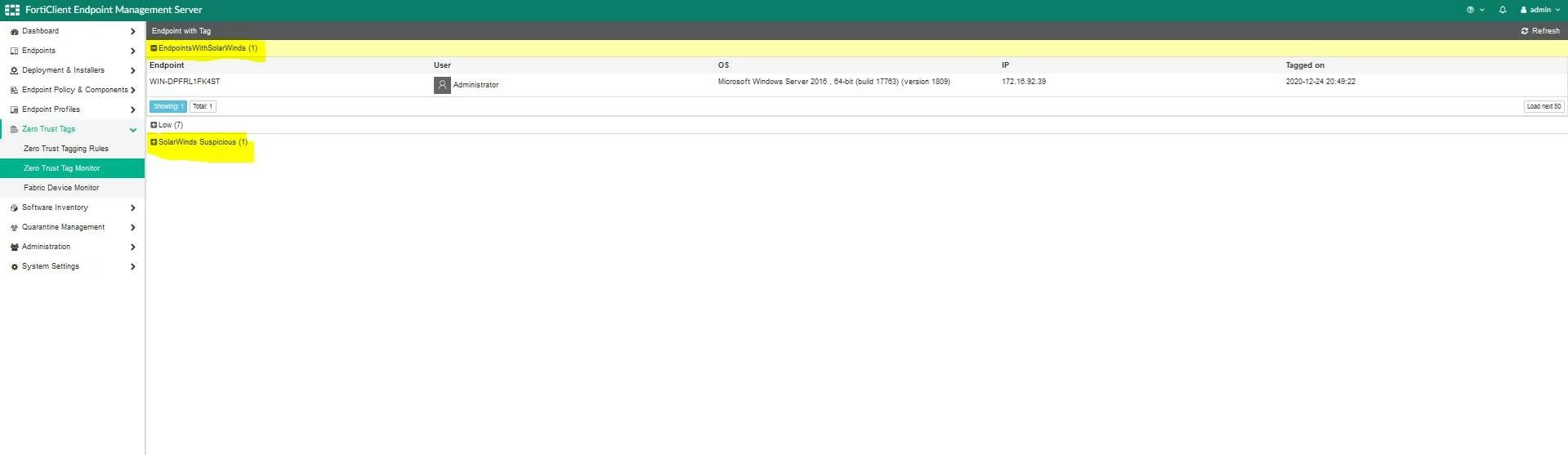The image size is (1568, 455).
Task: Click the Showing: 1 badge
Action: 168,106
